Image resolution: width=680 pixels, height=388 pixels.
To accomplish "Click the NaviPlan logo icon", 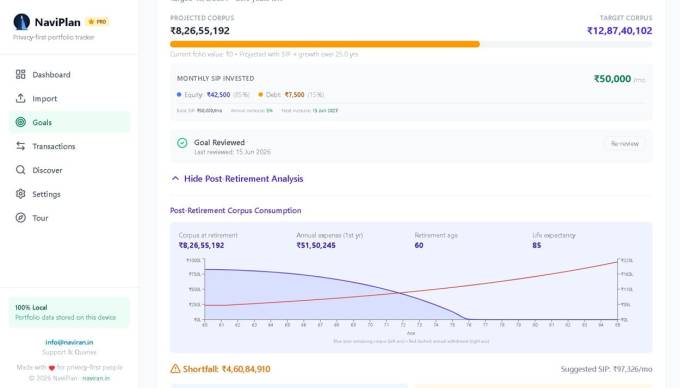I will coord(21,22).
